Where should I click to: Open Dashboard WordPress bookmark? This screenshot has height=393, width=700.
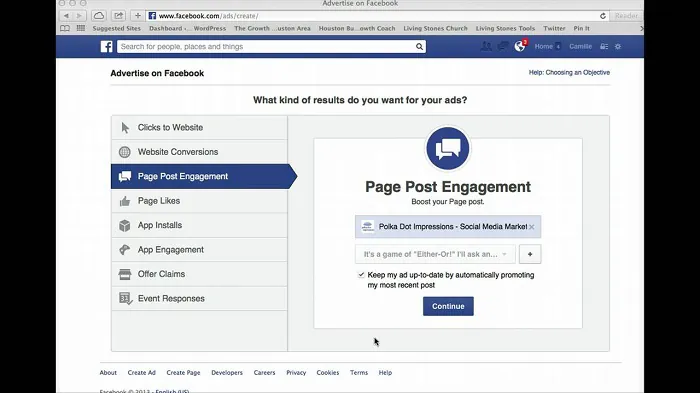click(x=188, y=28)
